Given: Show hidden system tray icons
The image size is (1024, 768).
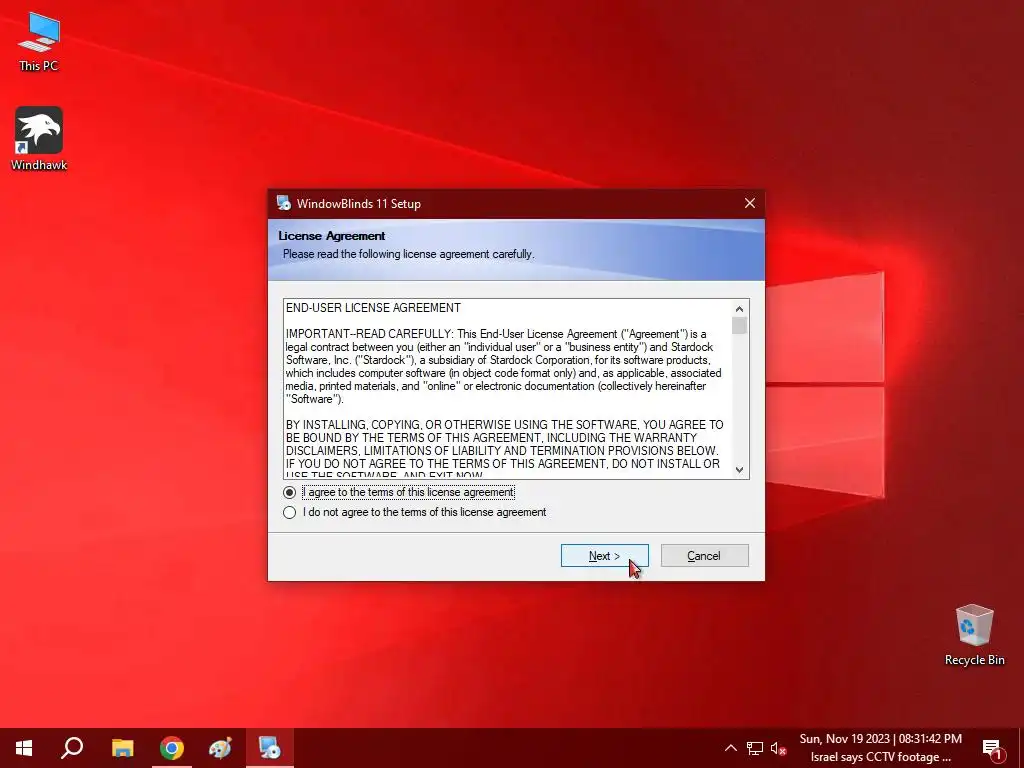Looking at the screenshot, I should [731, 748].
